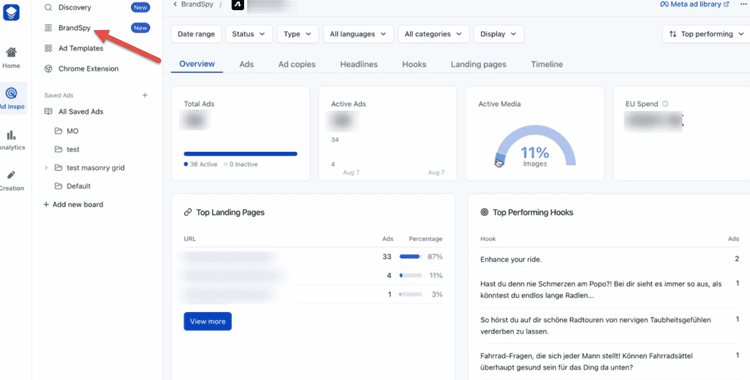The image size is (750, 380).
Task: Open the Analytics bar chart icon
Action: (11, 135)
